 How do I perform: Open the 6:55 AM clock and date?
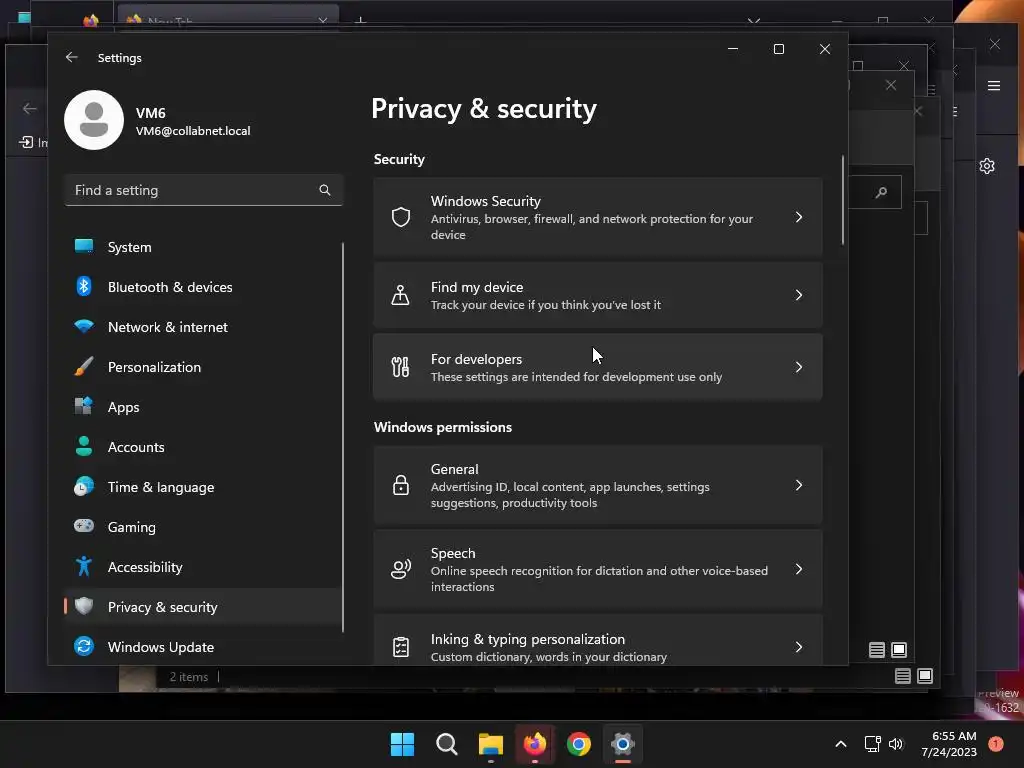949,744
